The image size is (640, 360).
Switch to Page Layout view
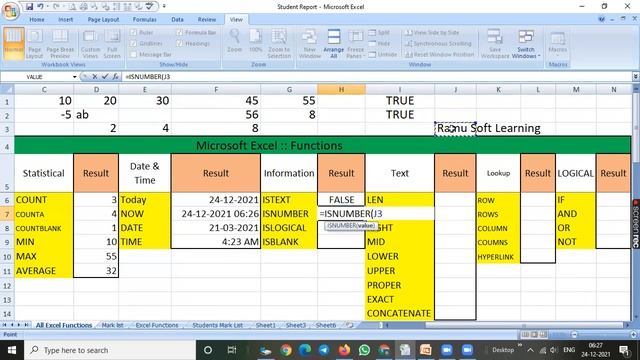[35, 44]
